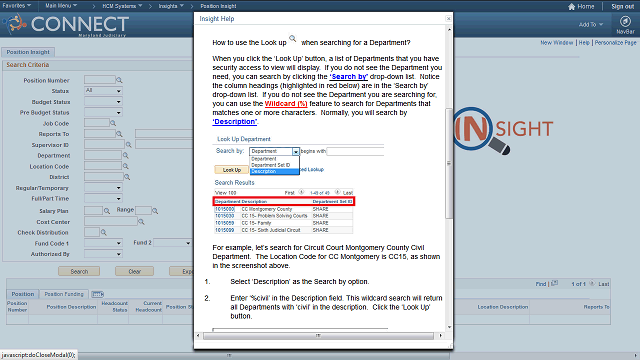Open the Favorites menu
The height and width of the screenshot is (360, 640).
point(16,6)
